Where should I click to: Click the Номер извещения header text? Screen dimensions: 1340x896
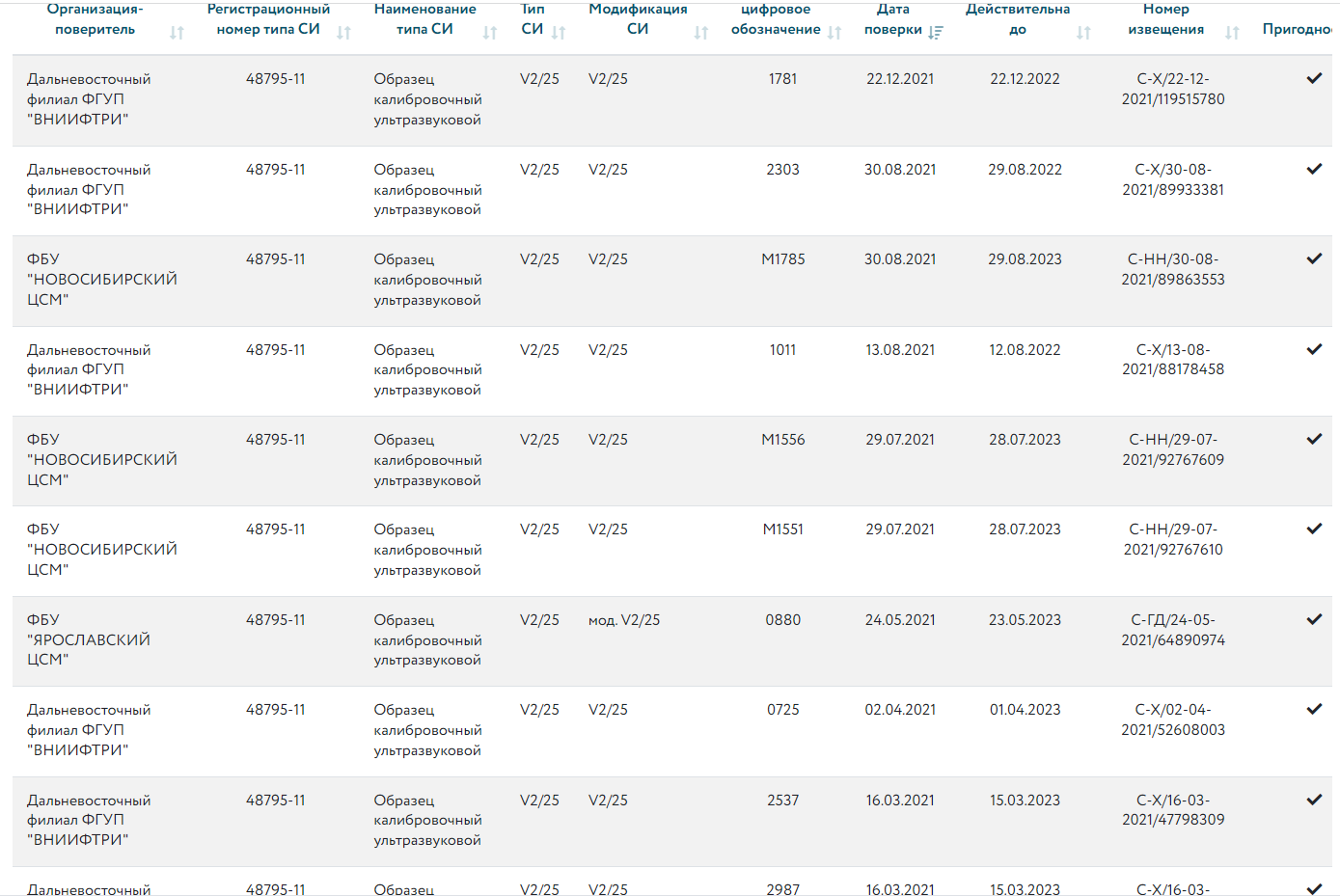tap(1165, 19)
